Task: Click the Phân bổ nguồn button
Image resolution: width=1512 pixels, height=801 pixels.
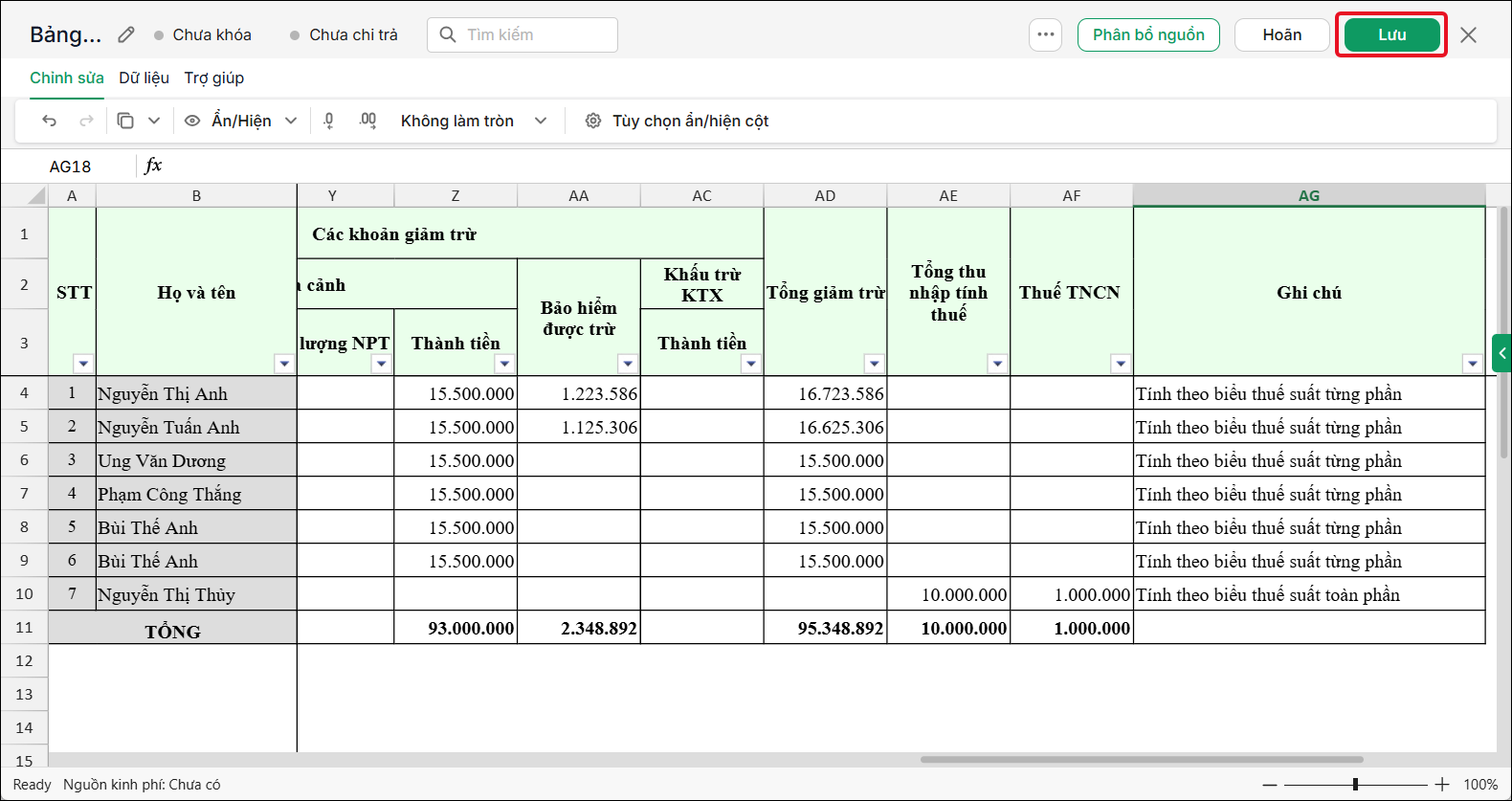Action: tap(1148, 34)
